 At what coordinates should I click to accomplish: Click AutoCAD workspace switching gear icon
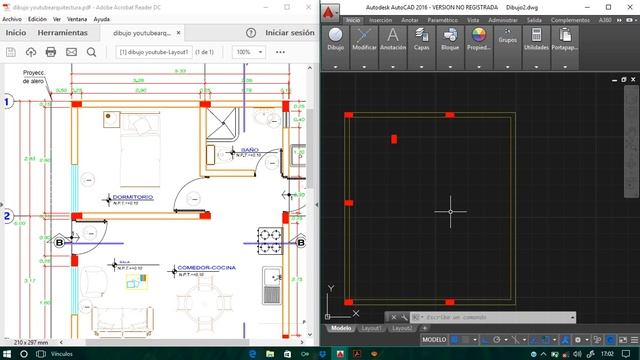click(x=578, y=340)
